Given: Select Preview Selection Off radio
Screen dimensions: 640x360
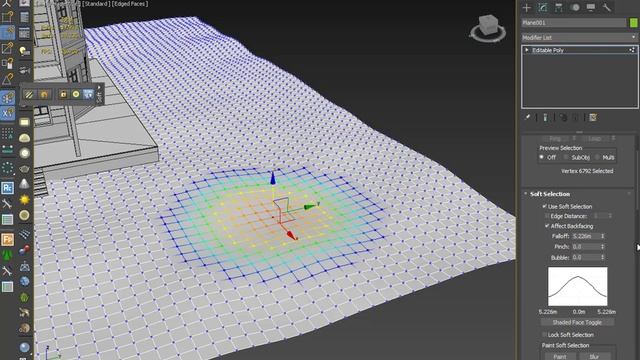Looking at the screenshot, I should tap(542, 157).
